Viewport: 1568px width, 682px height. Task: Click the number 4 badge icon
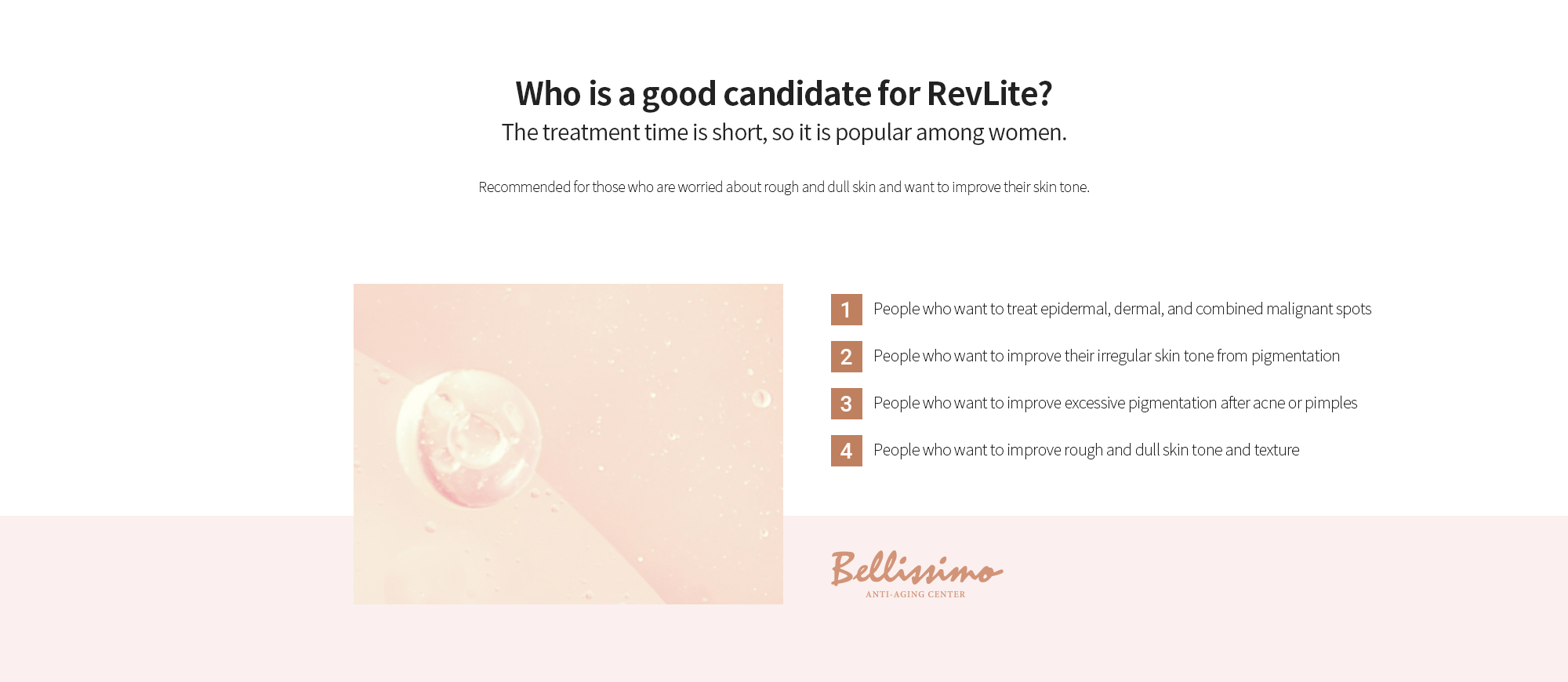[846, 451]
